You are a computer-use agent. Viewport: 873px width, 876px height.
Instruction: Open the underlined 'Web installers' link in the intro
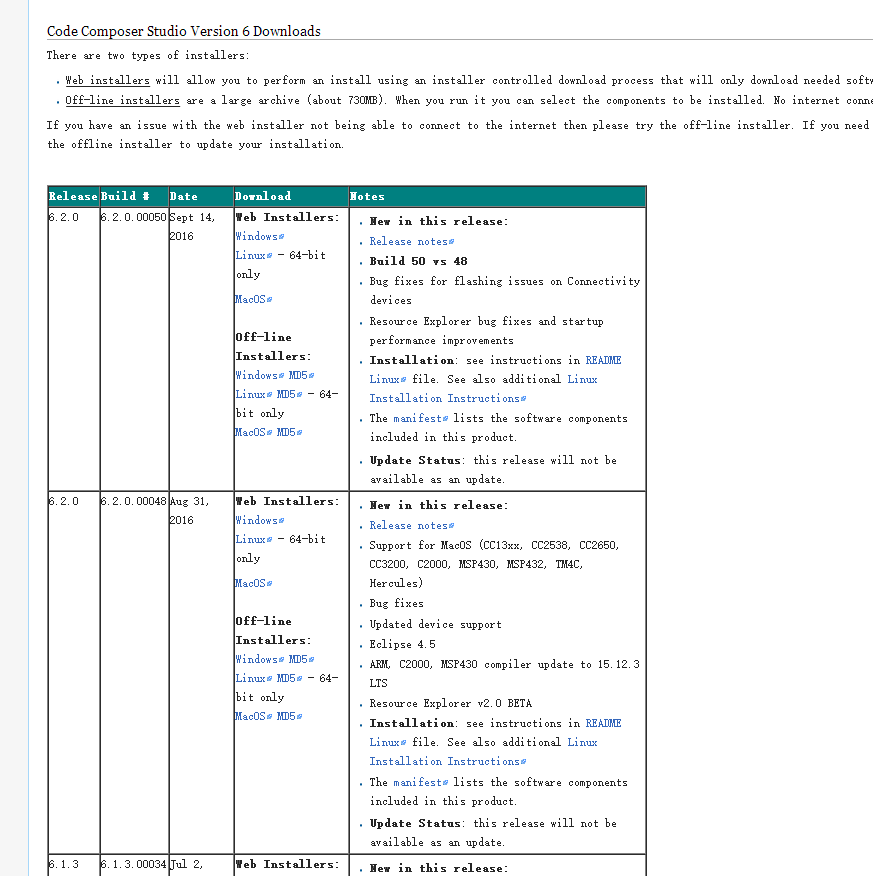(x=107, y=80)
